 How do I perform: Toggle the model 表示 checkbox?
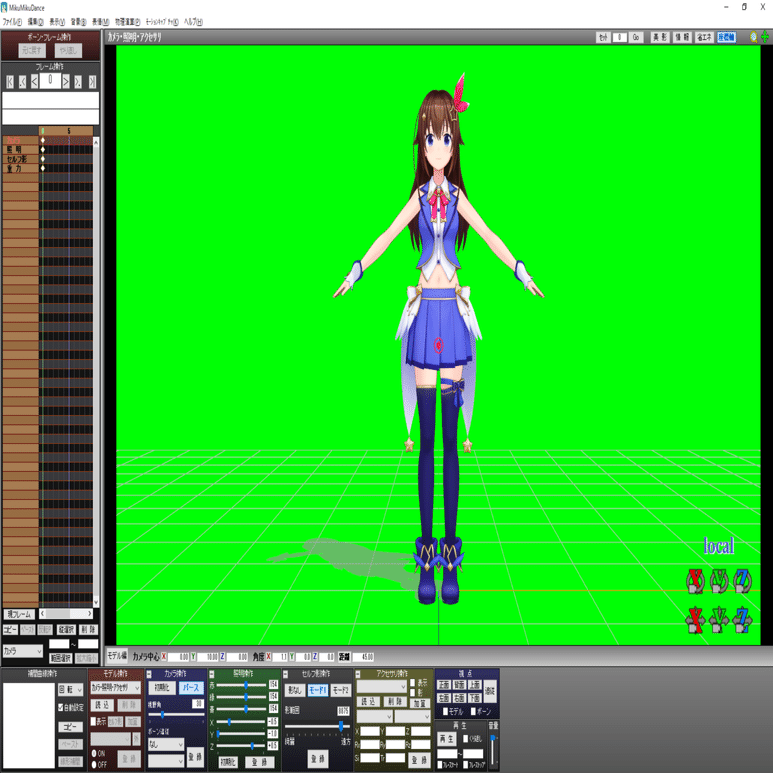(x=94, y=721)
